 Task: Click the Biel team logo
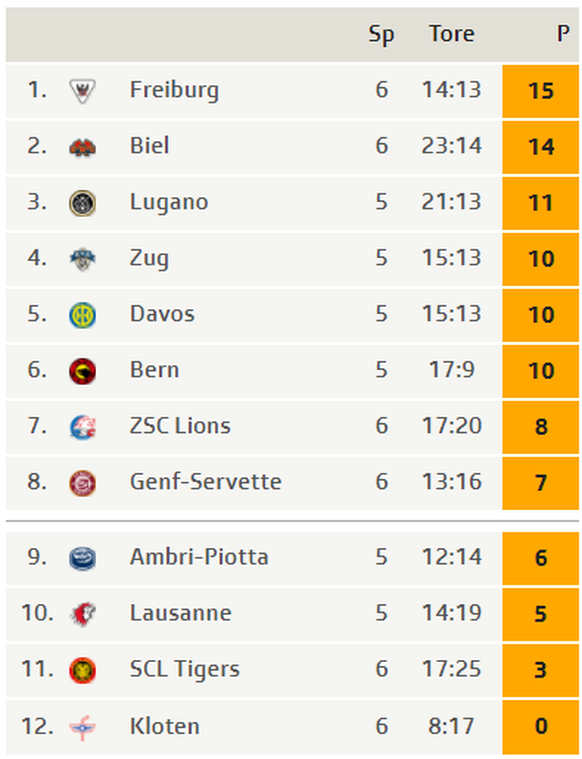coord(82,147)
